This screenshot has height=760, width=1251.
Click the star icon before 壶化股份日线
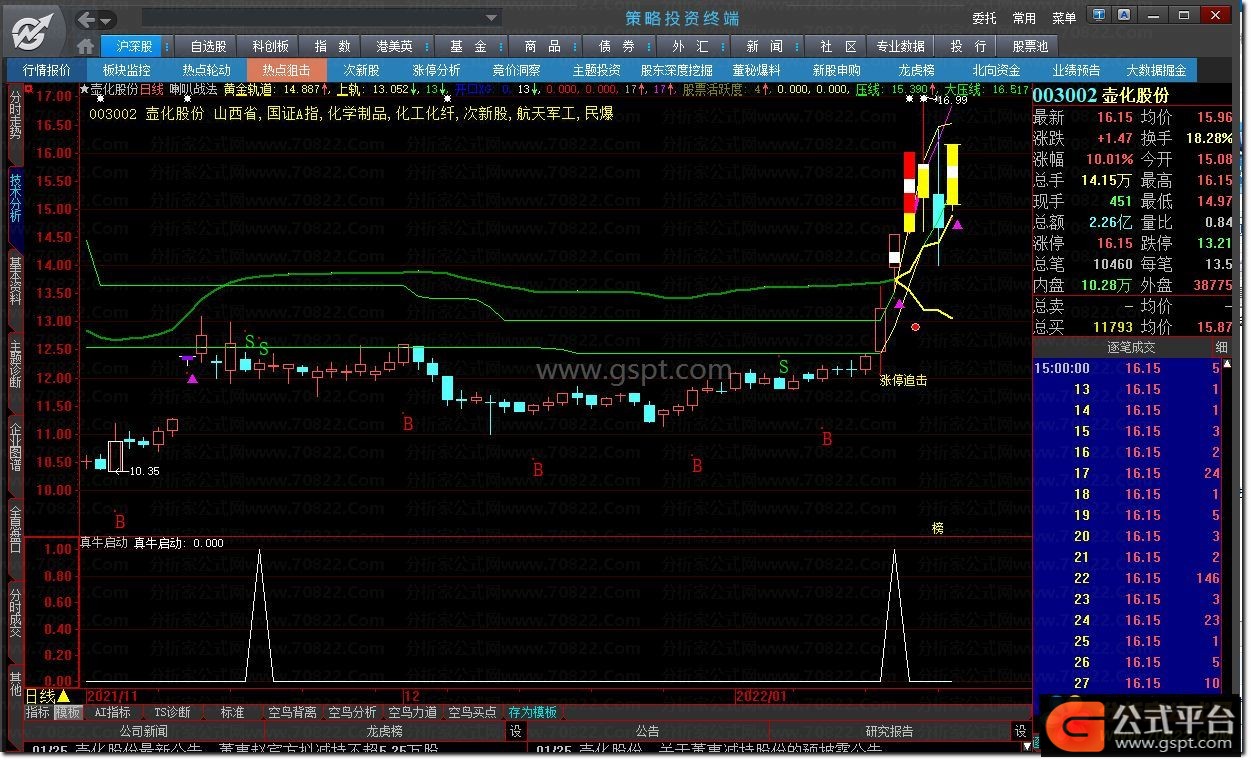[84, 89]
